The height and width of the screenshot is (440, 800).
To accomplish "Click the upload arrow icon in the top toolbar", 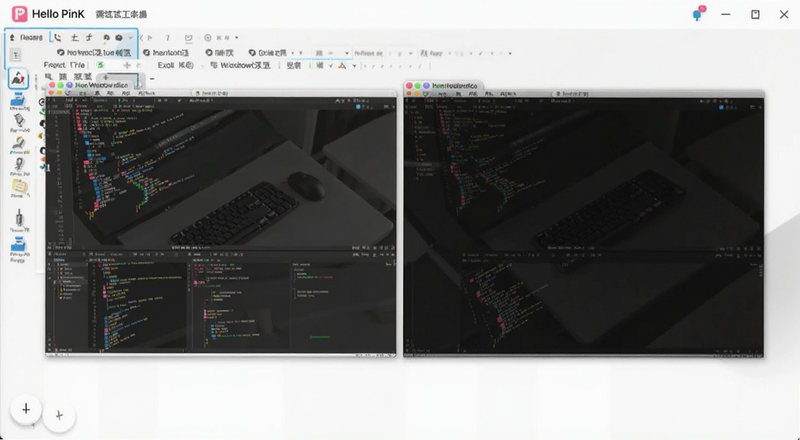I will 13,38.
